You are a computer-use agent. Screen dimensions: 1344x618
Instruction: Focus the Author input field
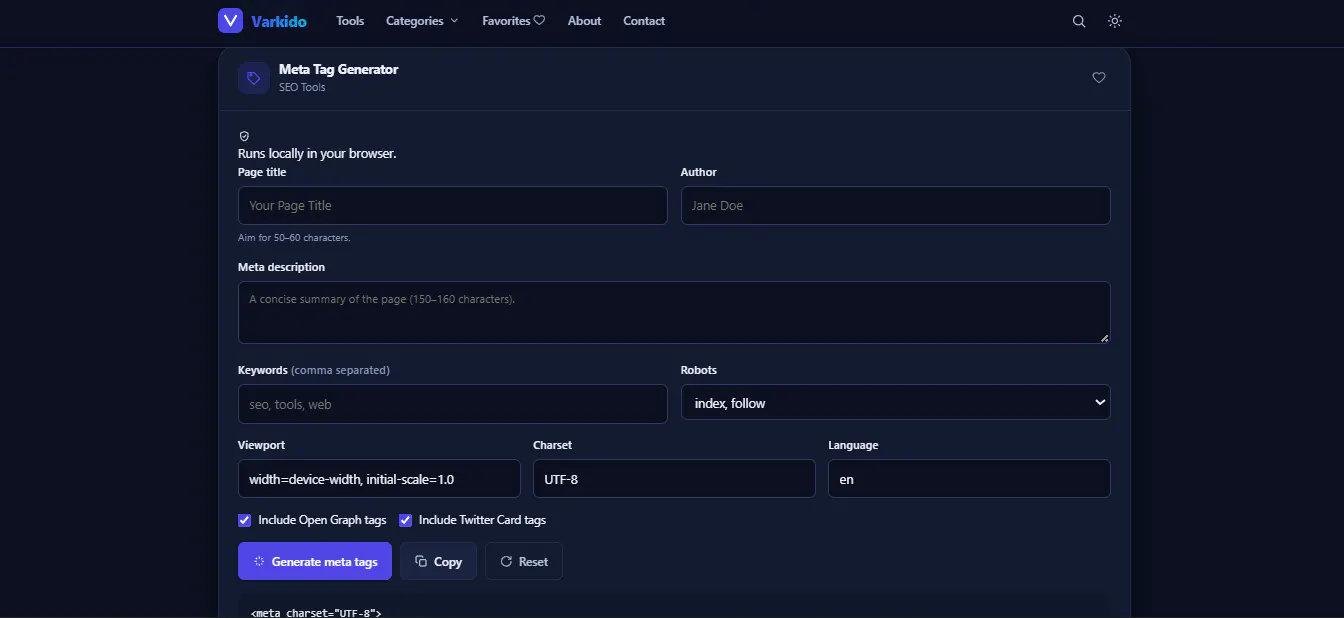895,205
